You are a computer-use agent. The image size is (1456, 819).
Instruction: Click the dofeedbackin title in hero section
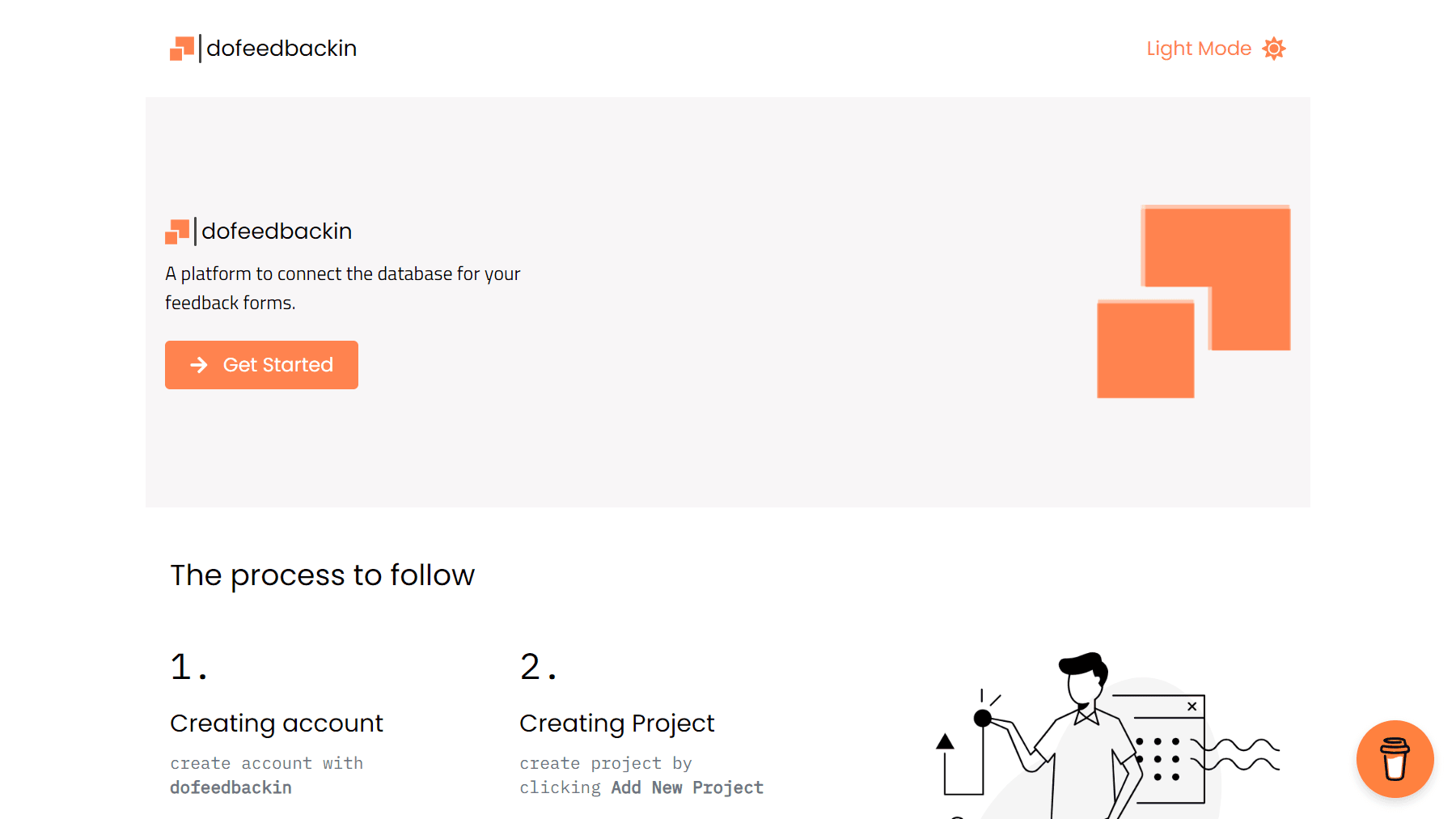(x=277, y=231)
